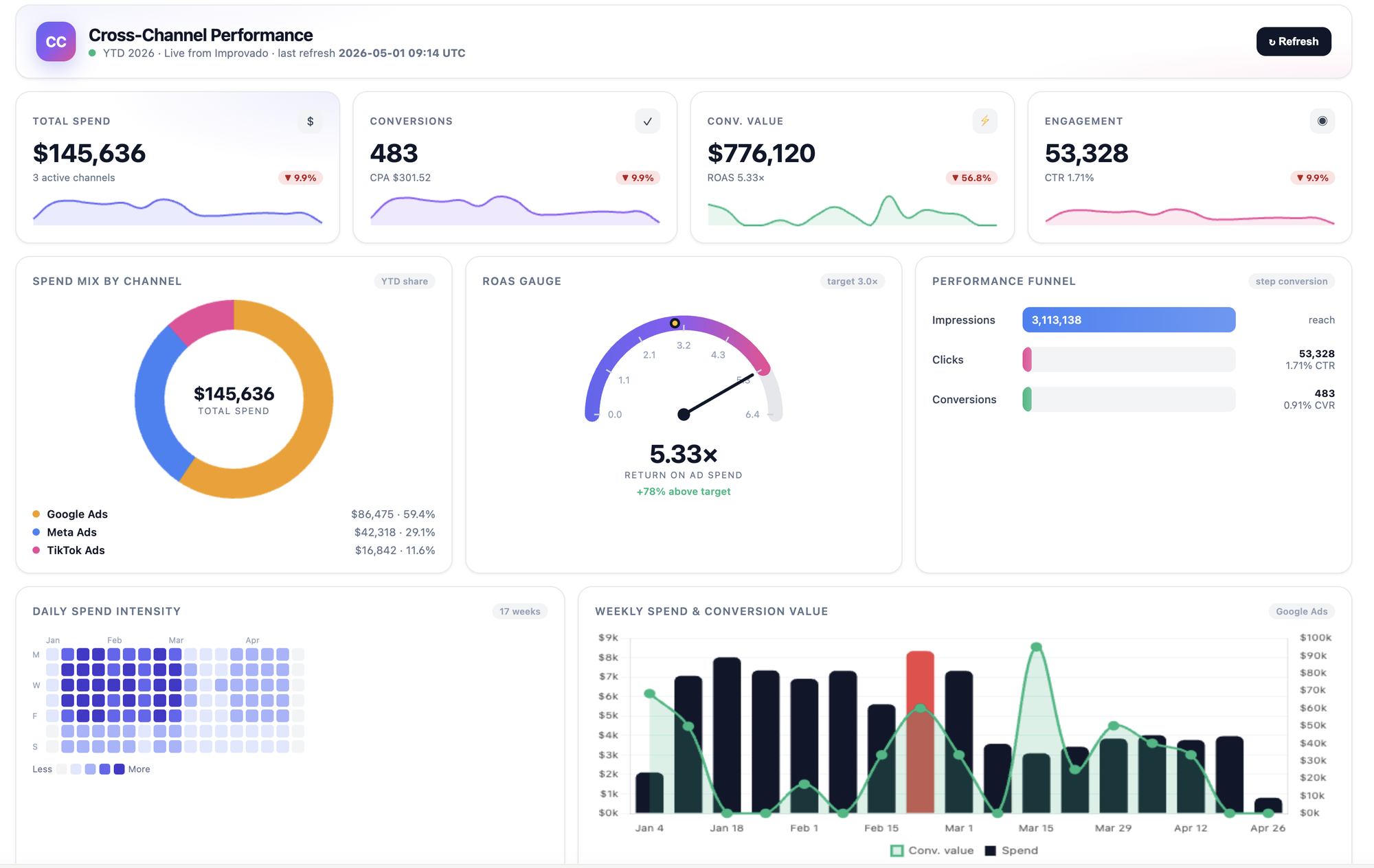The image size is (1374, 868).
Task: Click the $145,636 donut center total
Action: 234,393
